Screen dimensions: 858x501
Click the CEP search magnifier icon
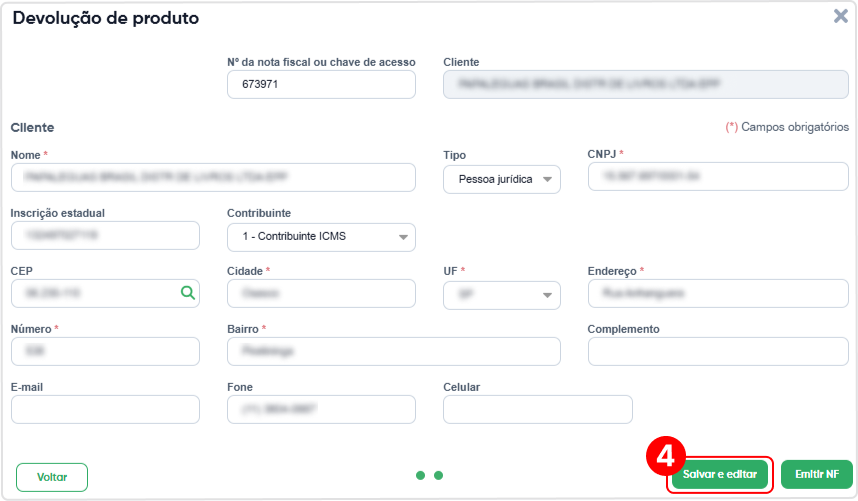click(x=188, y=293)
